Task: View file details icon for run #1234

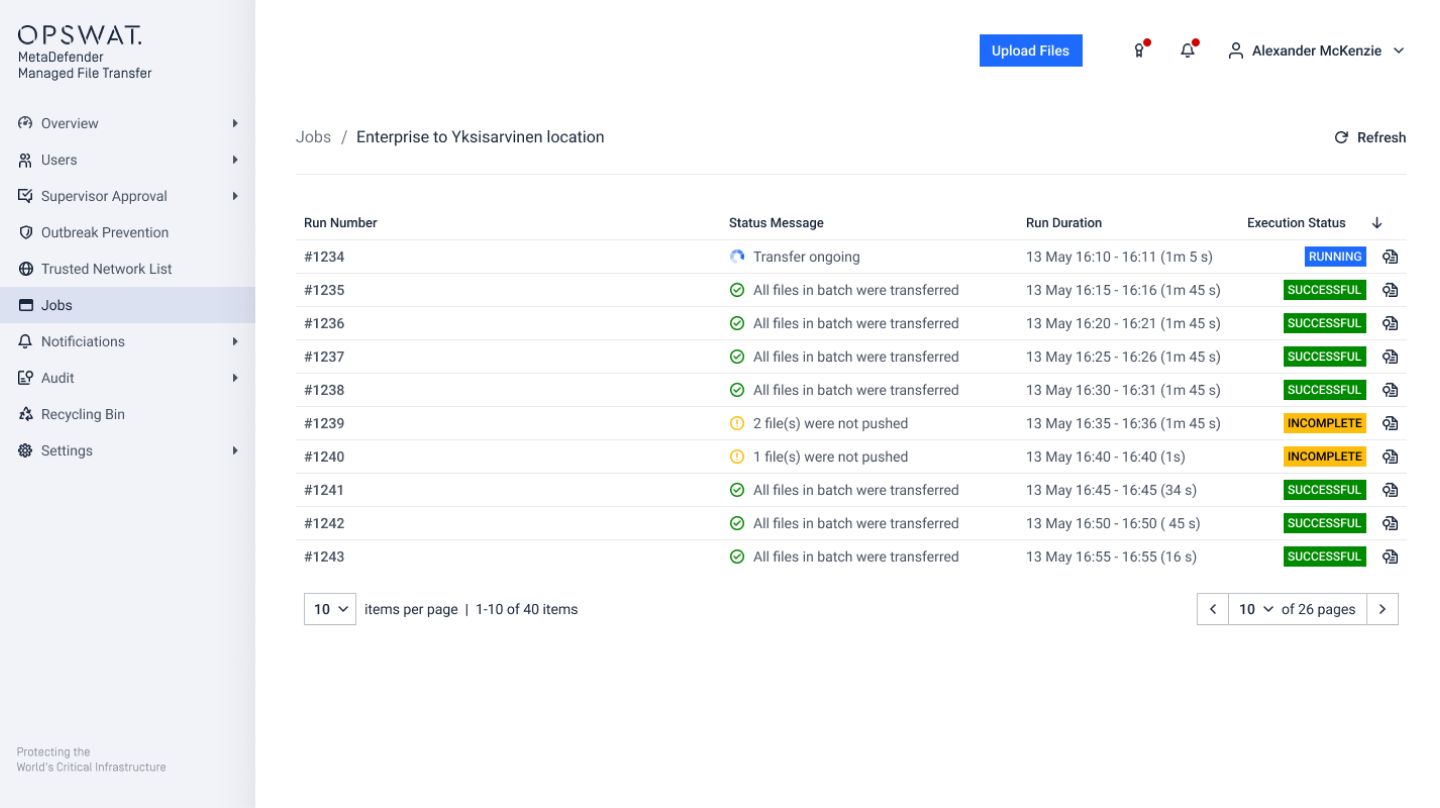Action: pos(1390,257)
